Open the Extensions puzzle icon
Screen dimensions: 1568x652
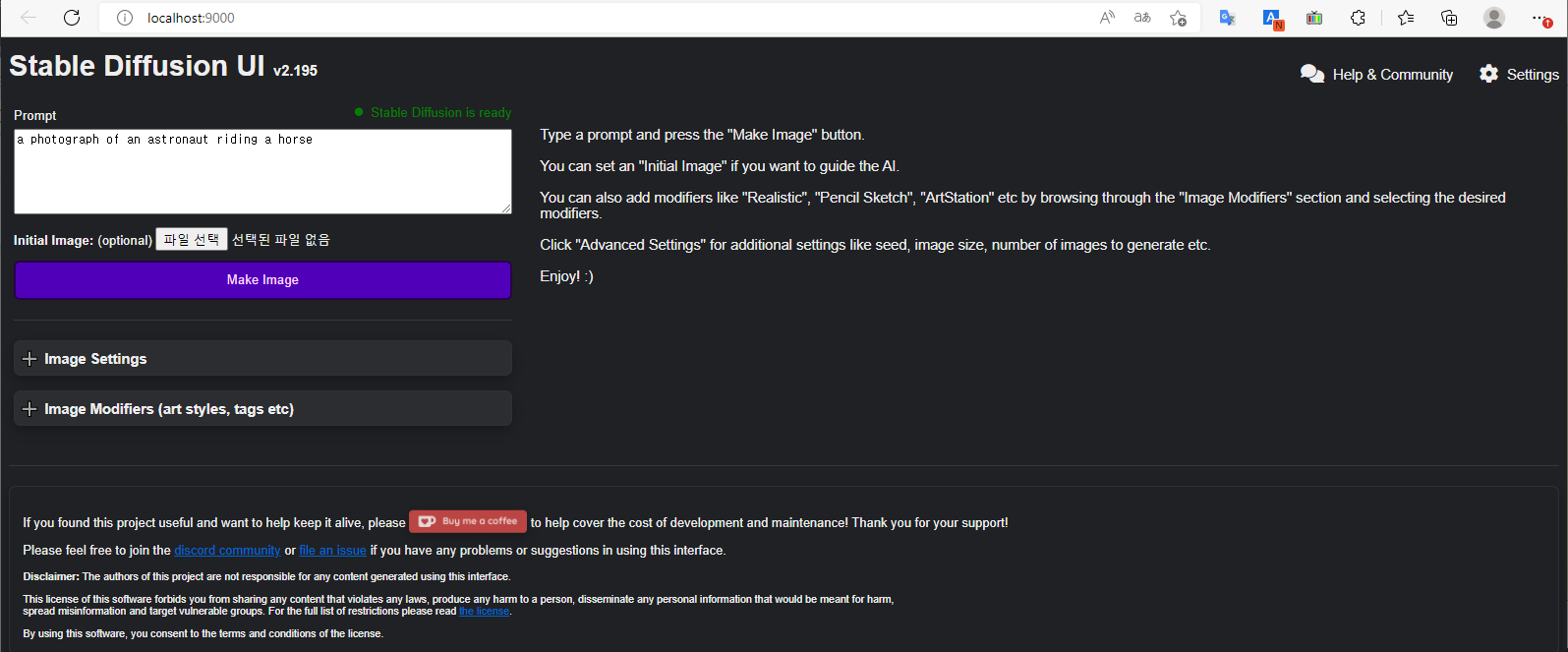pyautogui.click(x=1358, y=18)
